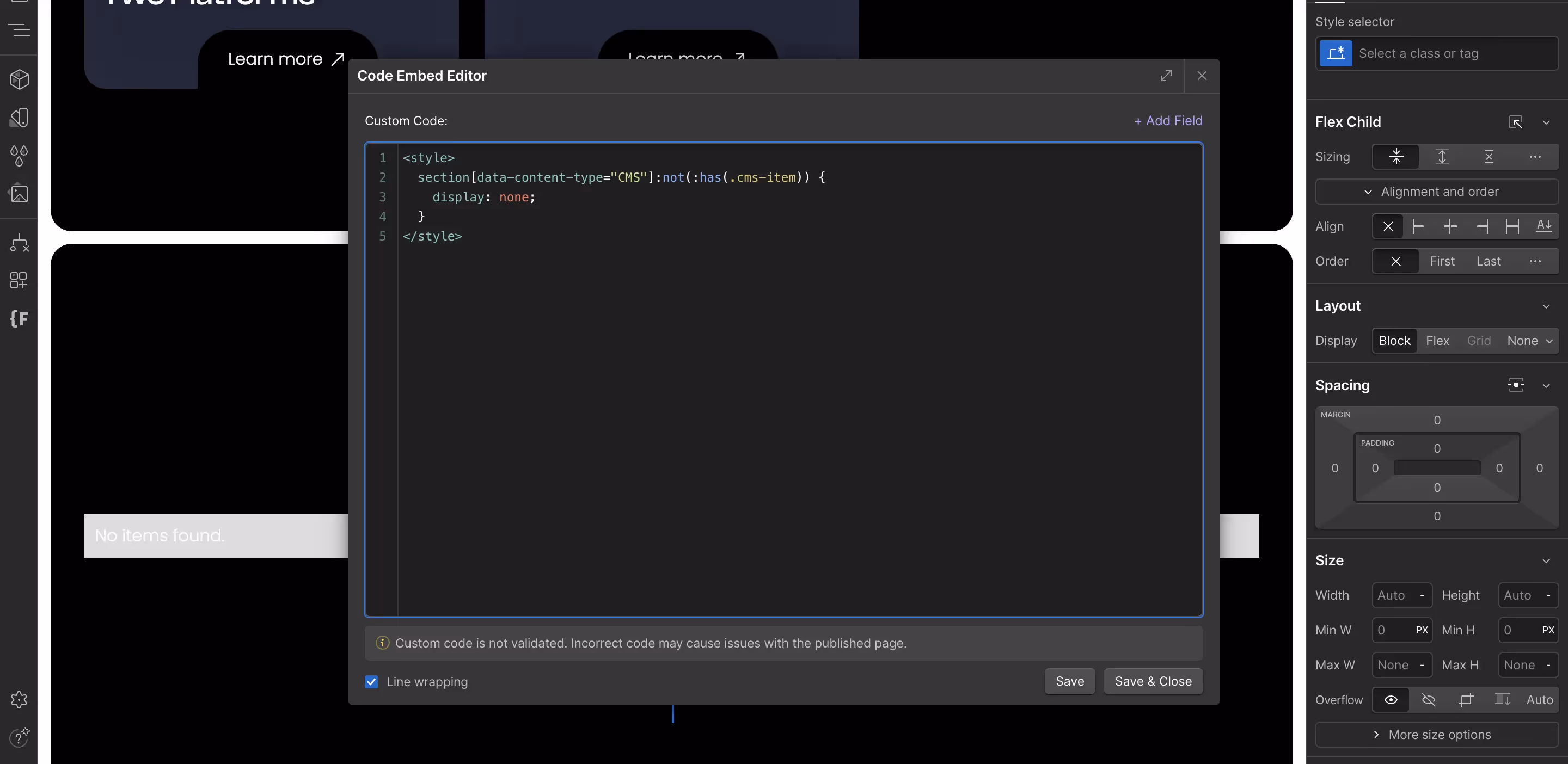The image size is (1568, 764).
Task: Open the Style manager droplets icon
Action: pos(19,156)
